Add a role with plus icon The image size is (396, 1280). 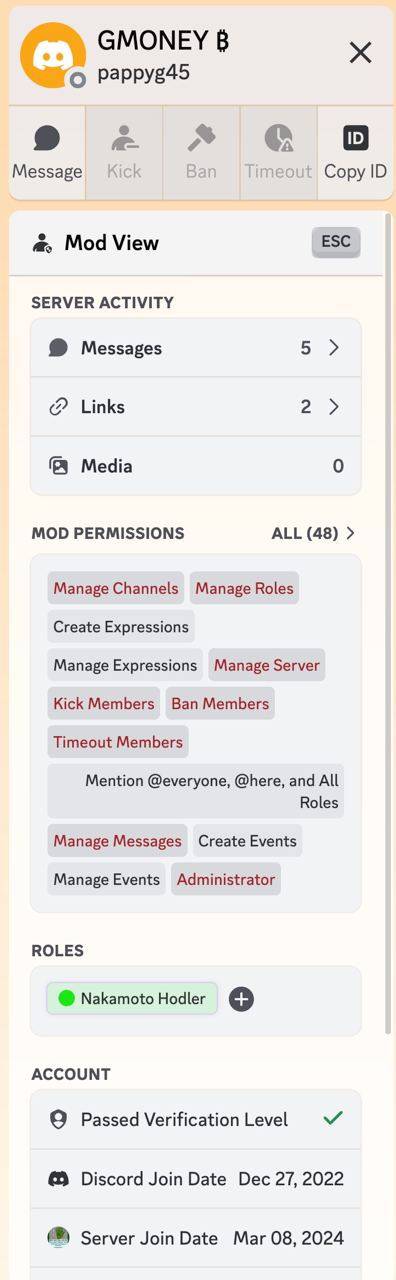[x=241, y=999]
